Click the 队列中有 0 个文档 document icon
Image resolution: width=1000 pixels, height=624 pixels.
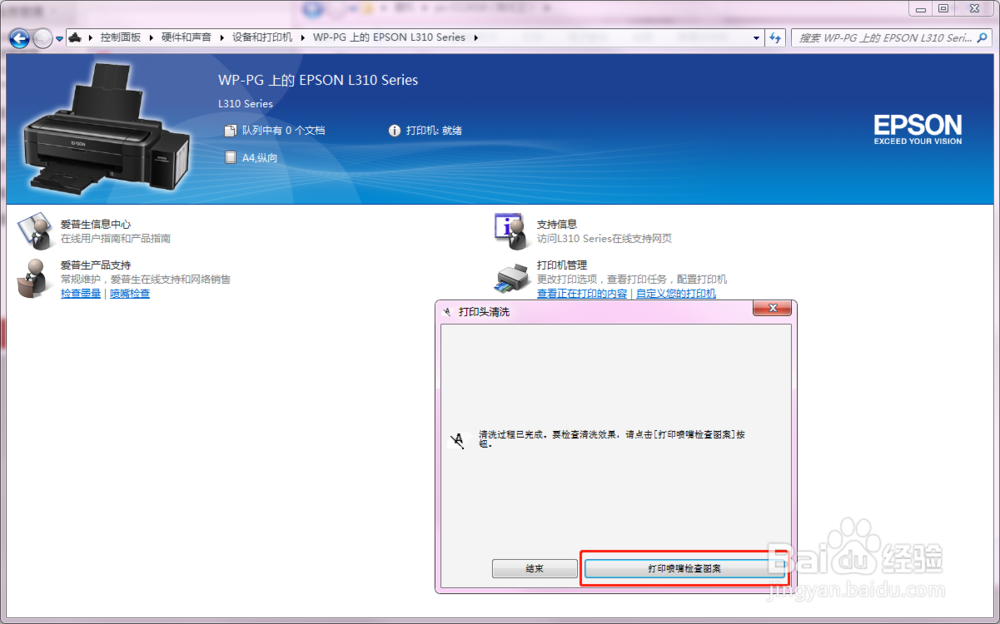(230, 131)
